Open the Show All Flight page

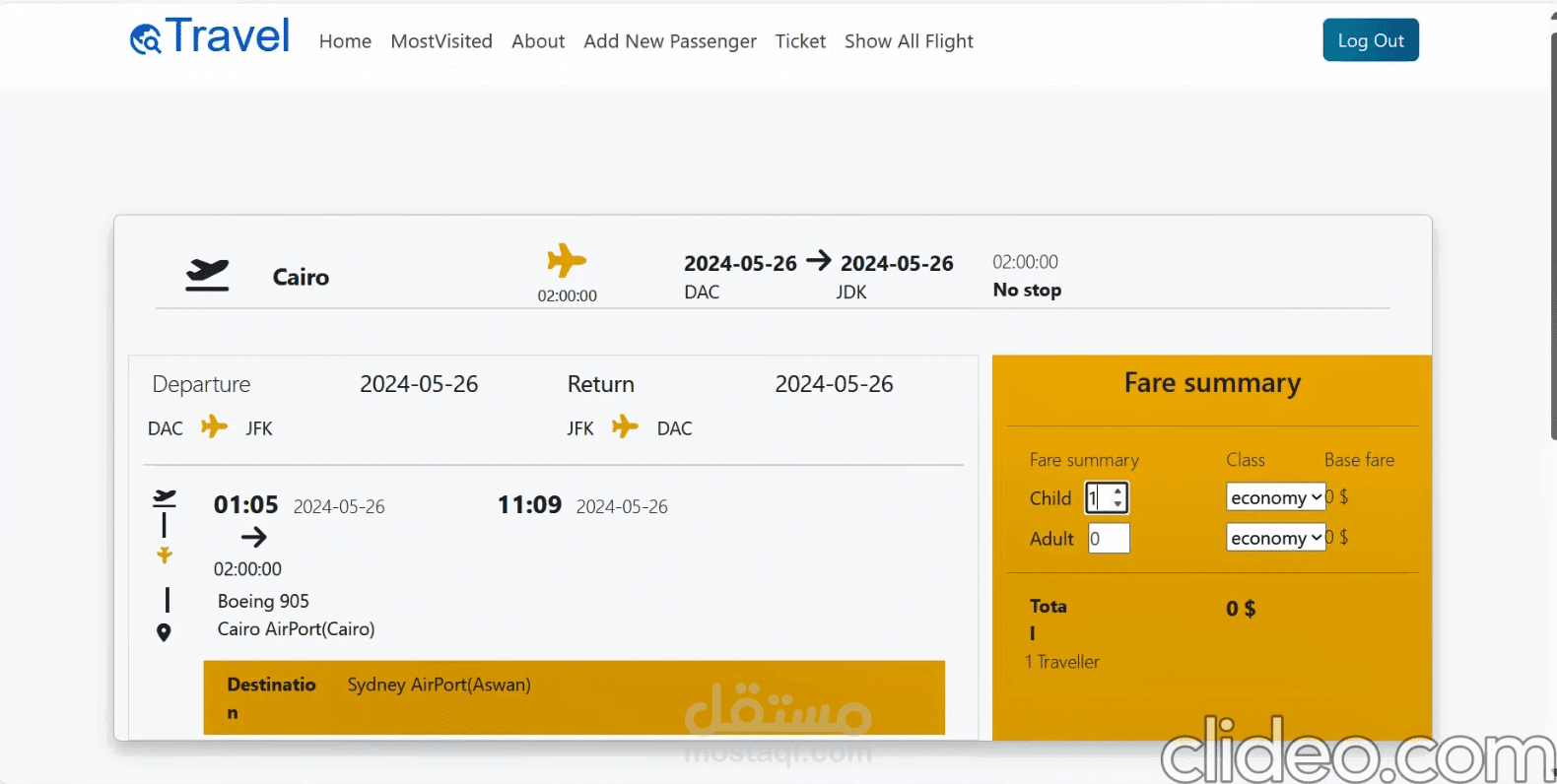point(909,41)
